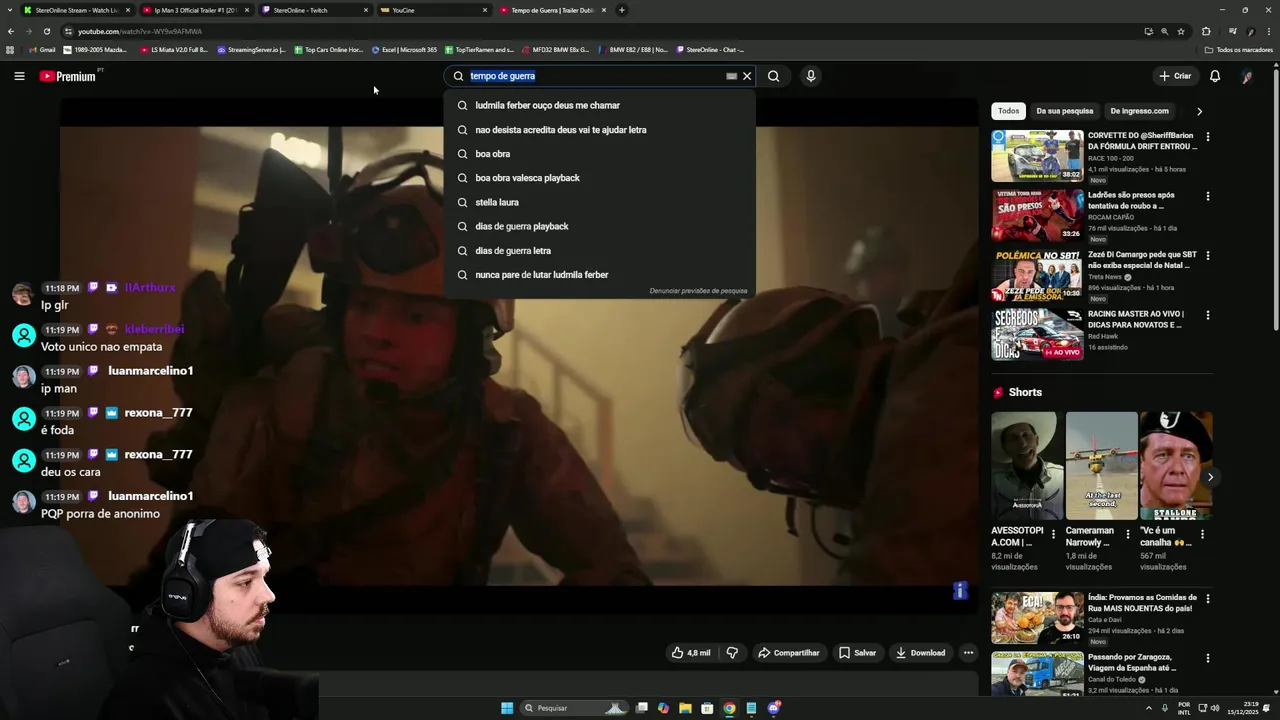This screenshot has height=720, width=1280.
Task: Show more filter chips with arrow
Action: coord(1199,111)
